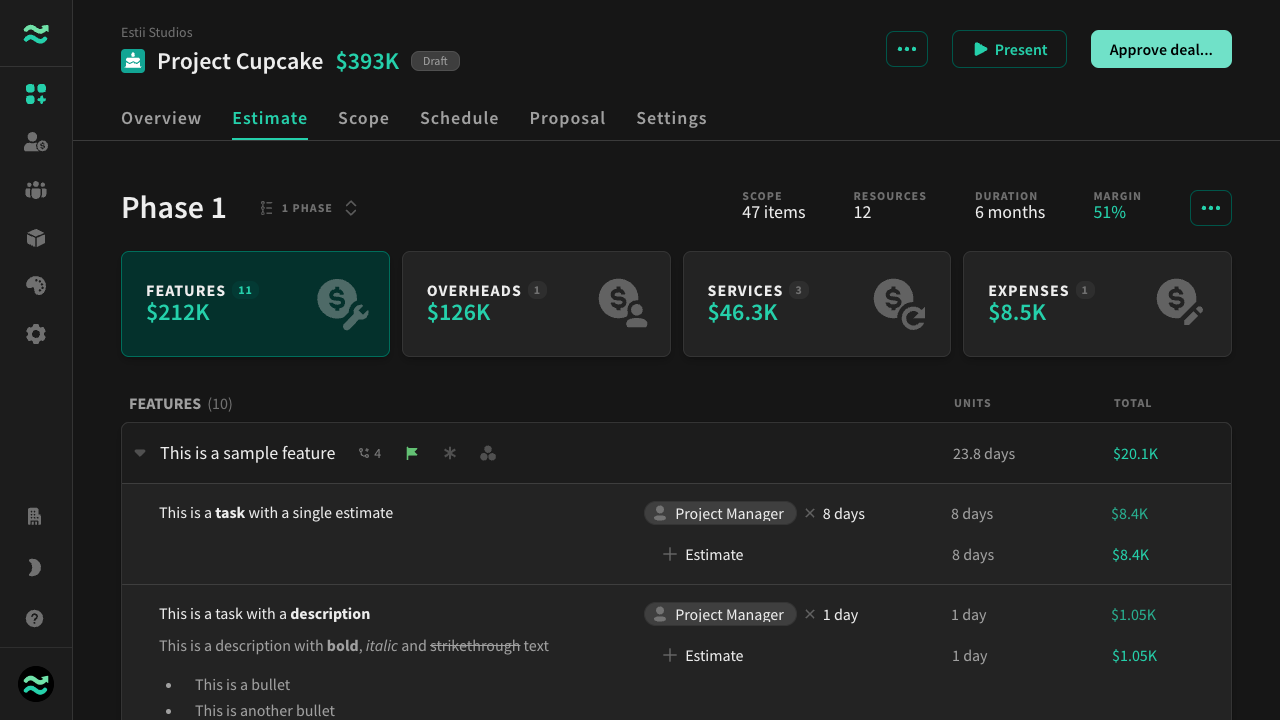The width and height of the screenshot is (1280, 720).
Task: Click the round wave avatar at sidebar bottom
Action: tap(36, 684)
